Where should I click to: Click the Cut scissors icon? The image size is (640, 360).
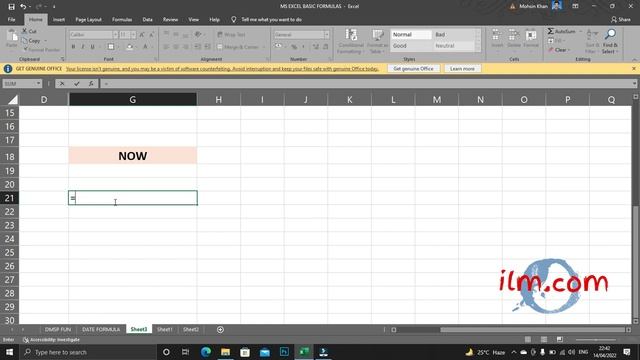click(24, 31)
